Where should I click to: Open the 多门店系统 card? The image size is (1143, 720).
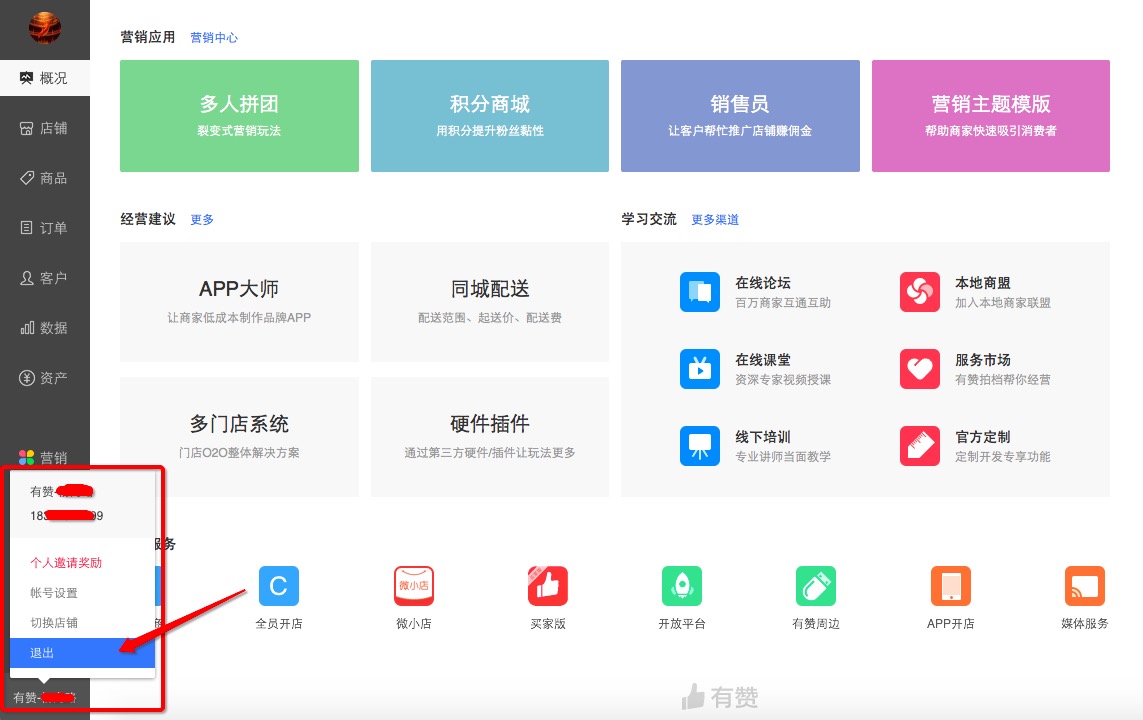(239, 437)
